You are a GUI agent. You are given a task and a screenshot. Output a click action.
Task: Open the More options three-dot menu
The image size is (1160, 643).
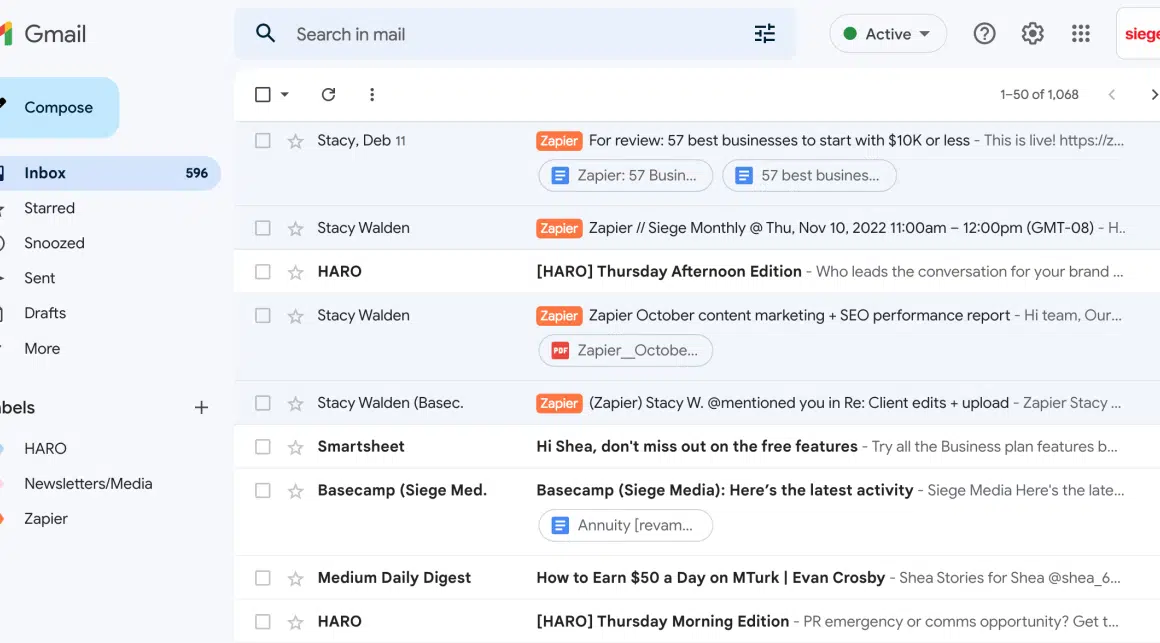coord(372,95)
